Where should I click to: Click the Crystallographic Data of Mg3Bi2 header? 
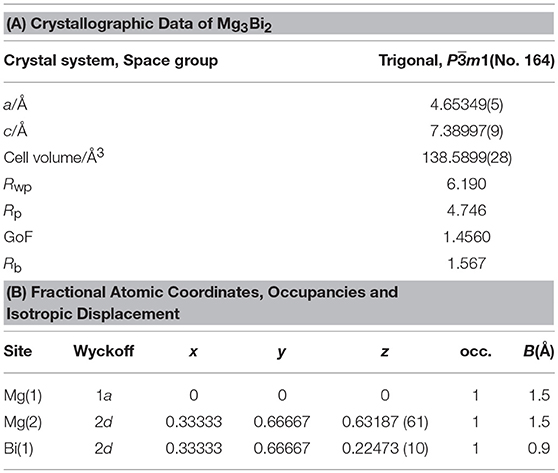point(139,24)
